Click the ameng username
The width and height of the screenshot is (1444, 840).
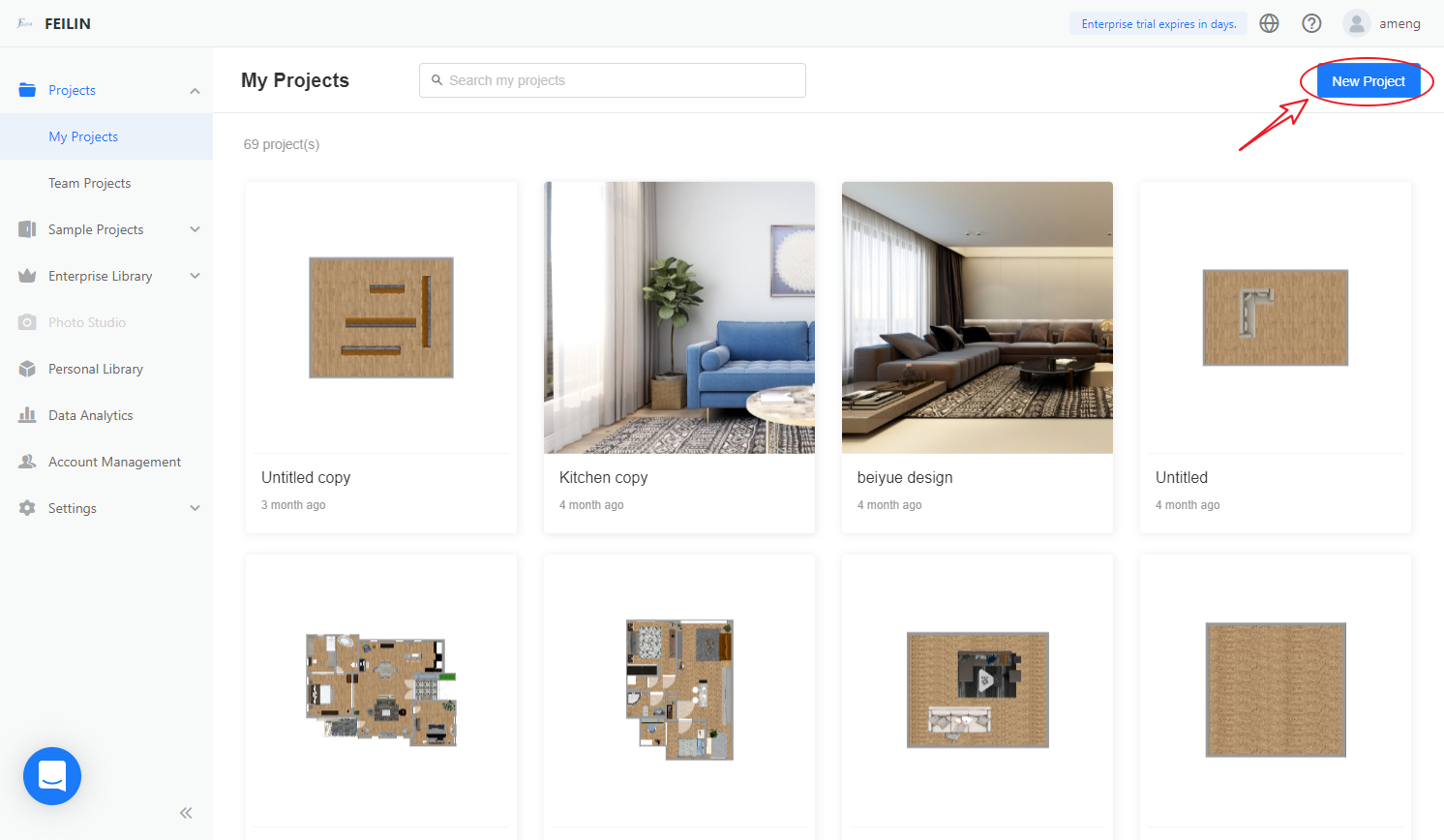tap(1399, 23)
